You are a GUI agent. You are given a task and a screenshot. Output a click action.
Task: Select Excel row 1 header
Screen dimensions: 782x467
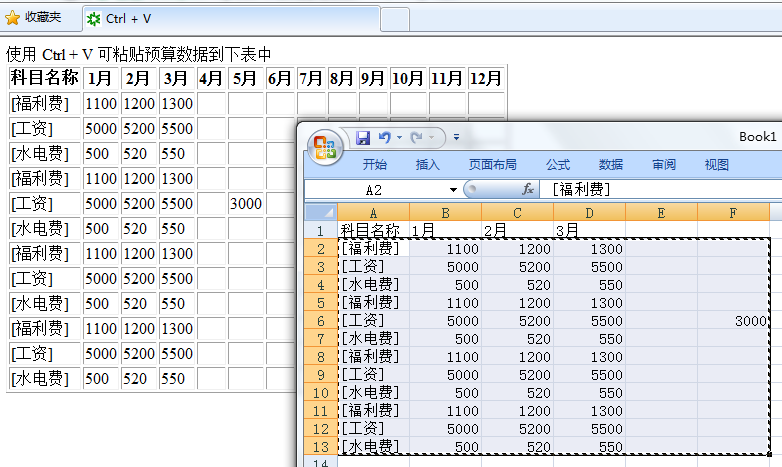click(321, 231)
